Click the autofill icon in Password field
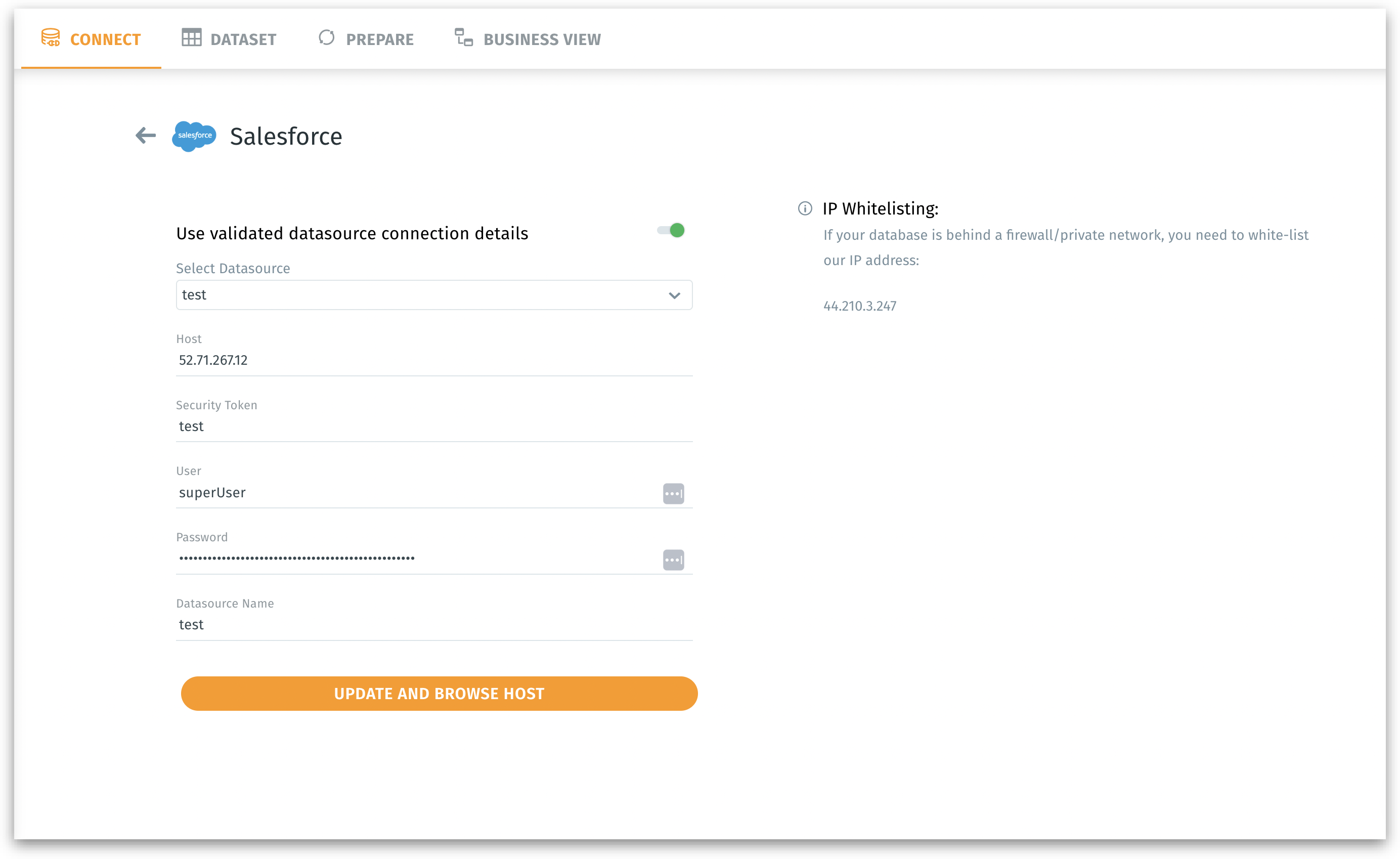Viewport: 1400px width, 859px height. pyautogui.click(x=673, y=560)
